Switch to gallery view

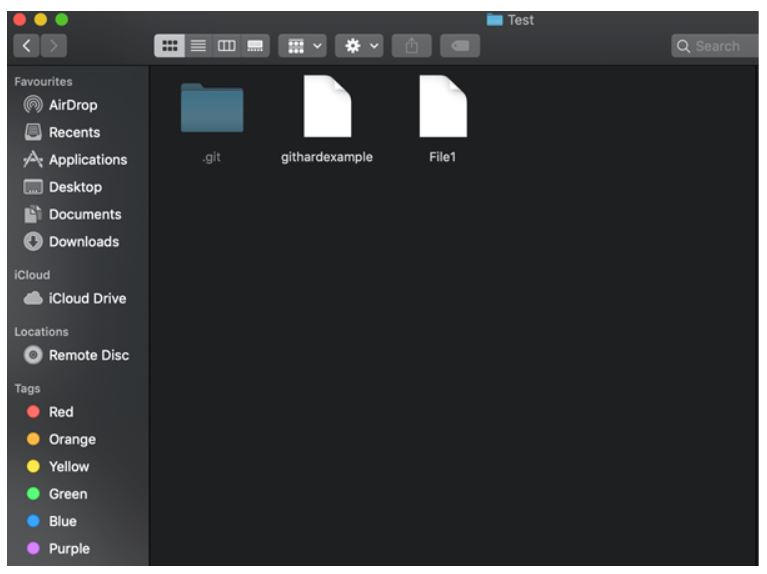tap(255, 46)
